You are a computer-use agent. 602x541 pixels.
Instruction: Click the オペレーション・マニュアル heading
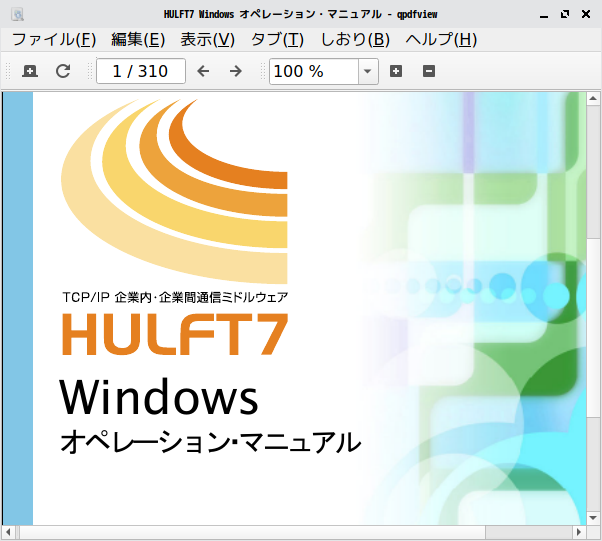click(x=210, y=442)
